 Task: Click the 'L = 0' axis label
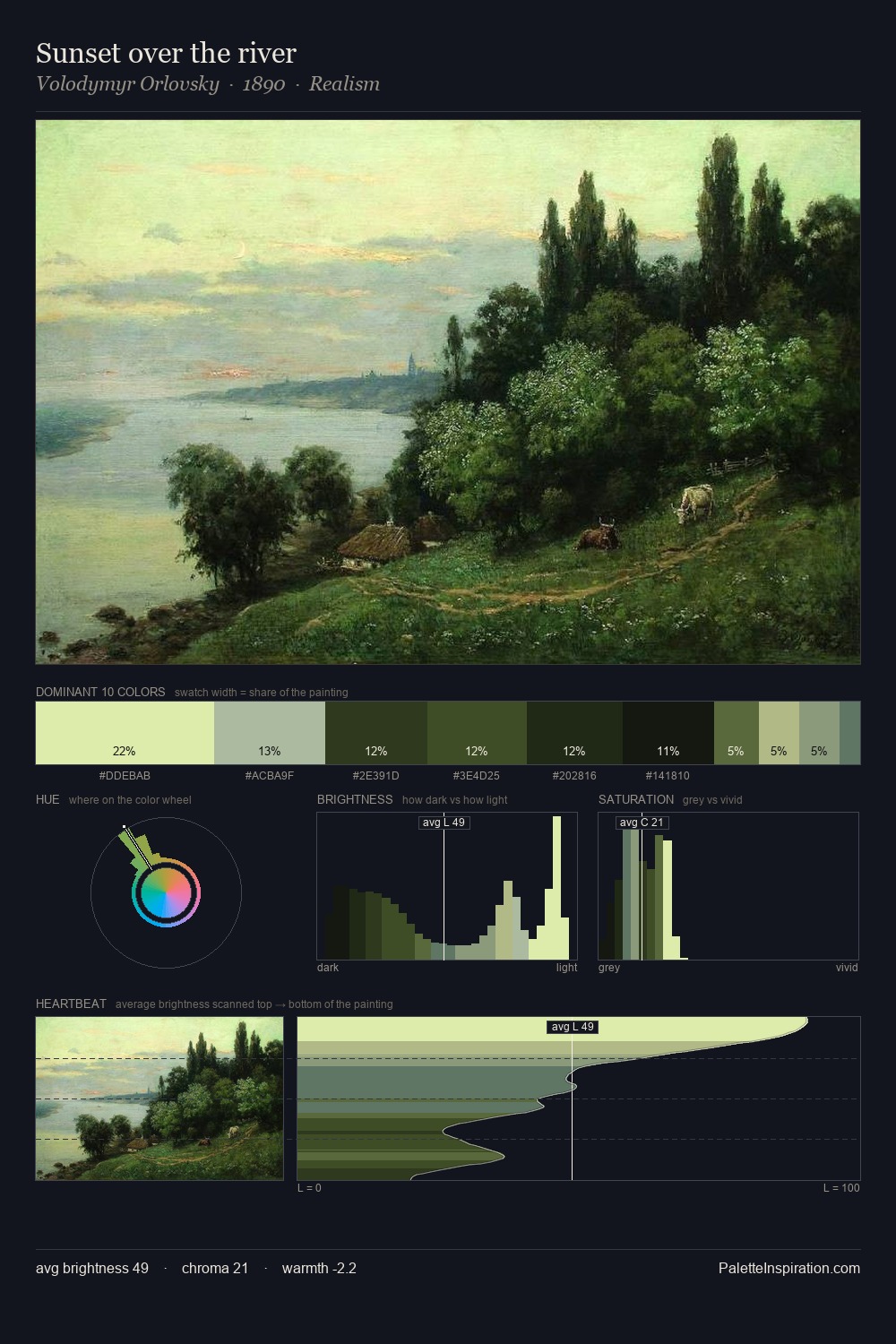tap(309, 1188)
